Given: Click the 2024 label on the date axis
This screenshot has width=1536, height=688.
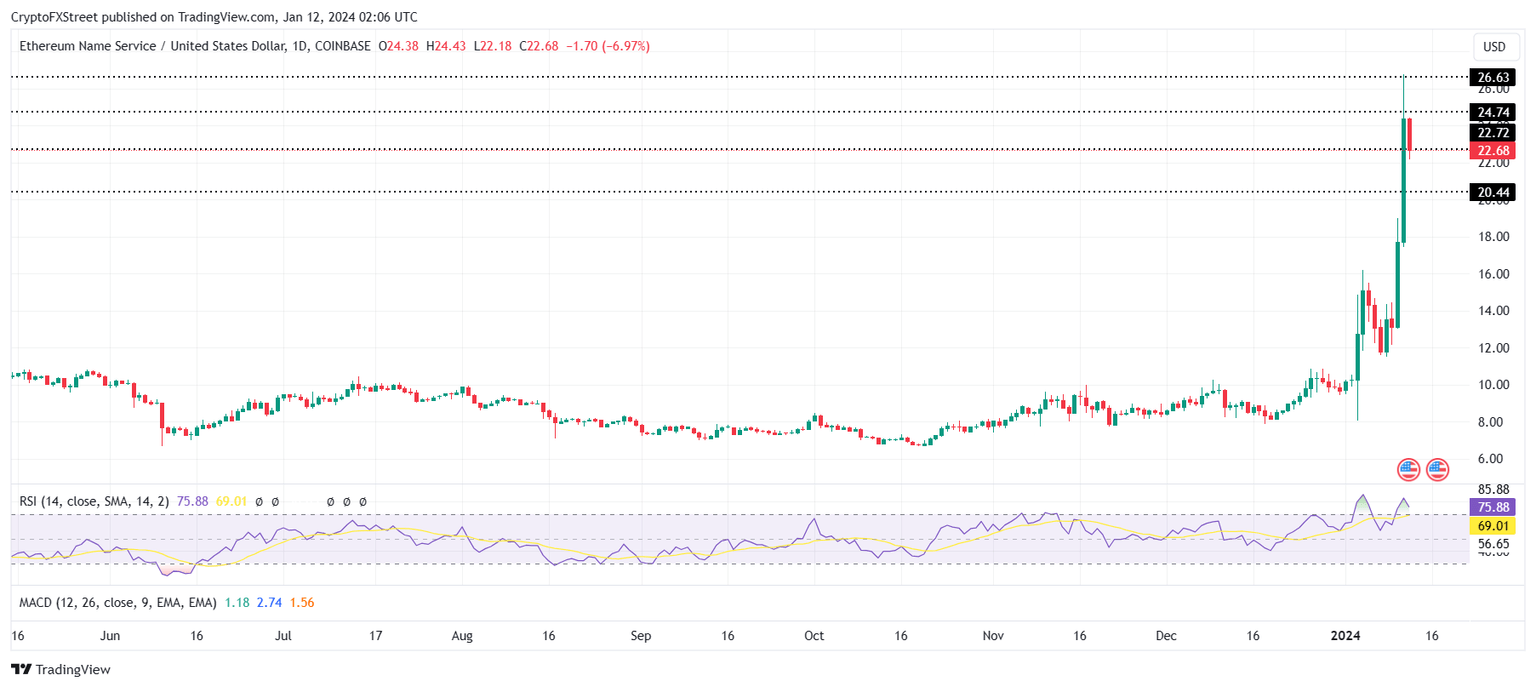Looking at the screenshot, I should [1345, 635].
